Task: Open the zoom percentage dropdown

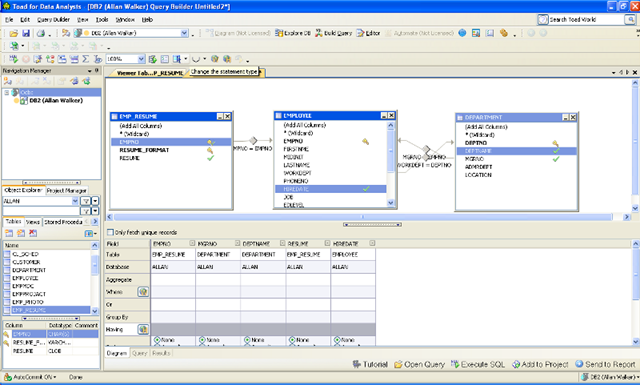Action: pos(141,59)
